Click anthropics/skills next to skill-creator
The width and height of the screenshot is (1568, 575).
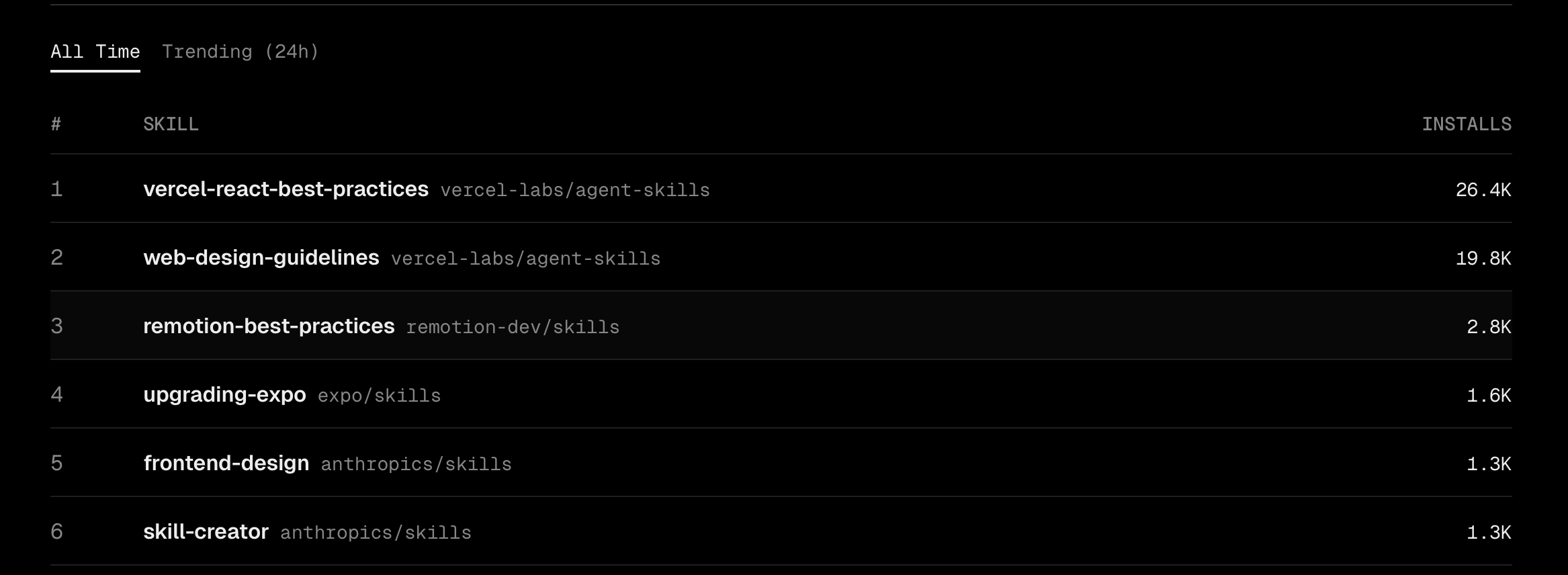pyautogui.click(x=376, y=533)
